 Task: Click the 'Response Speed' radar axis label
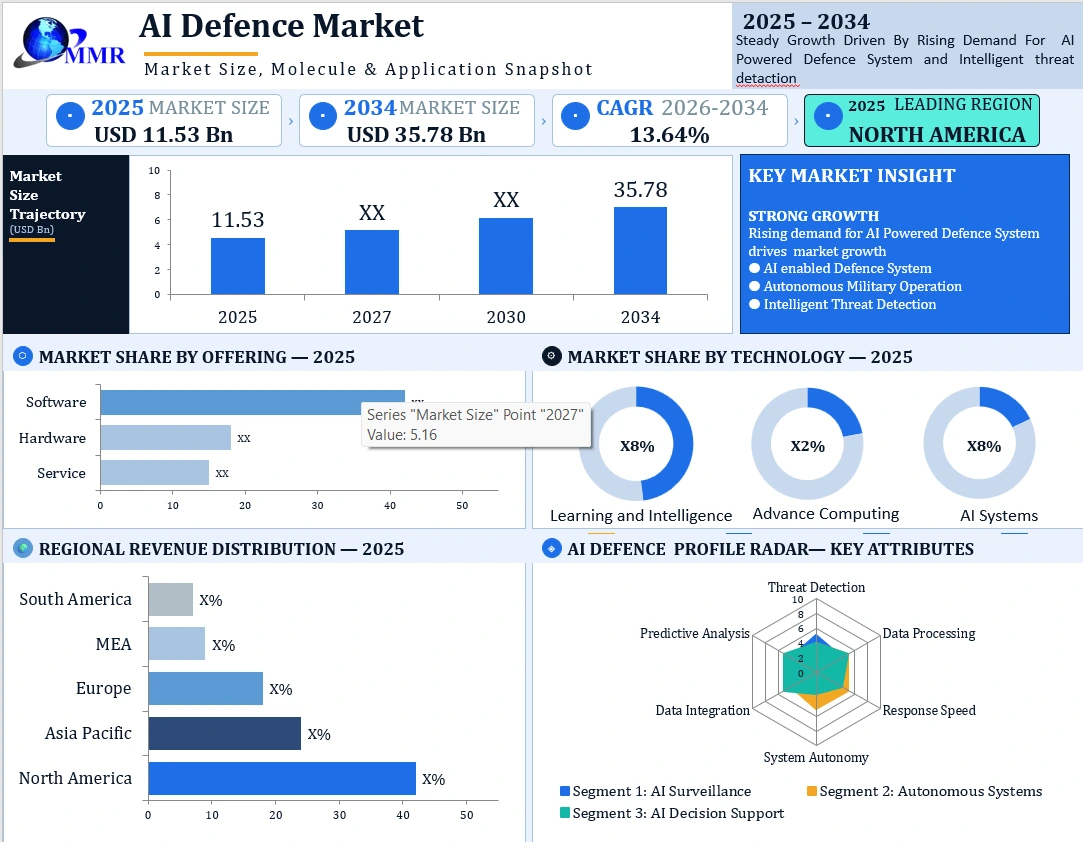coord(929,710)
